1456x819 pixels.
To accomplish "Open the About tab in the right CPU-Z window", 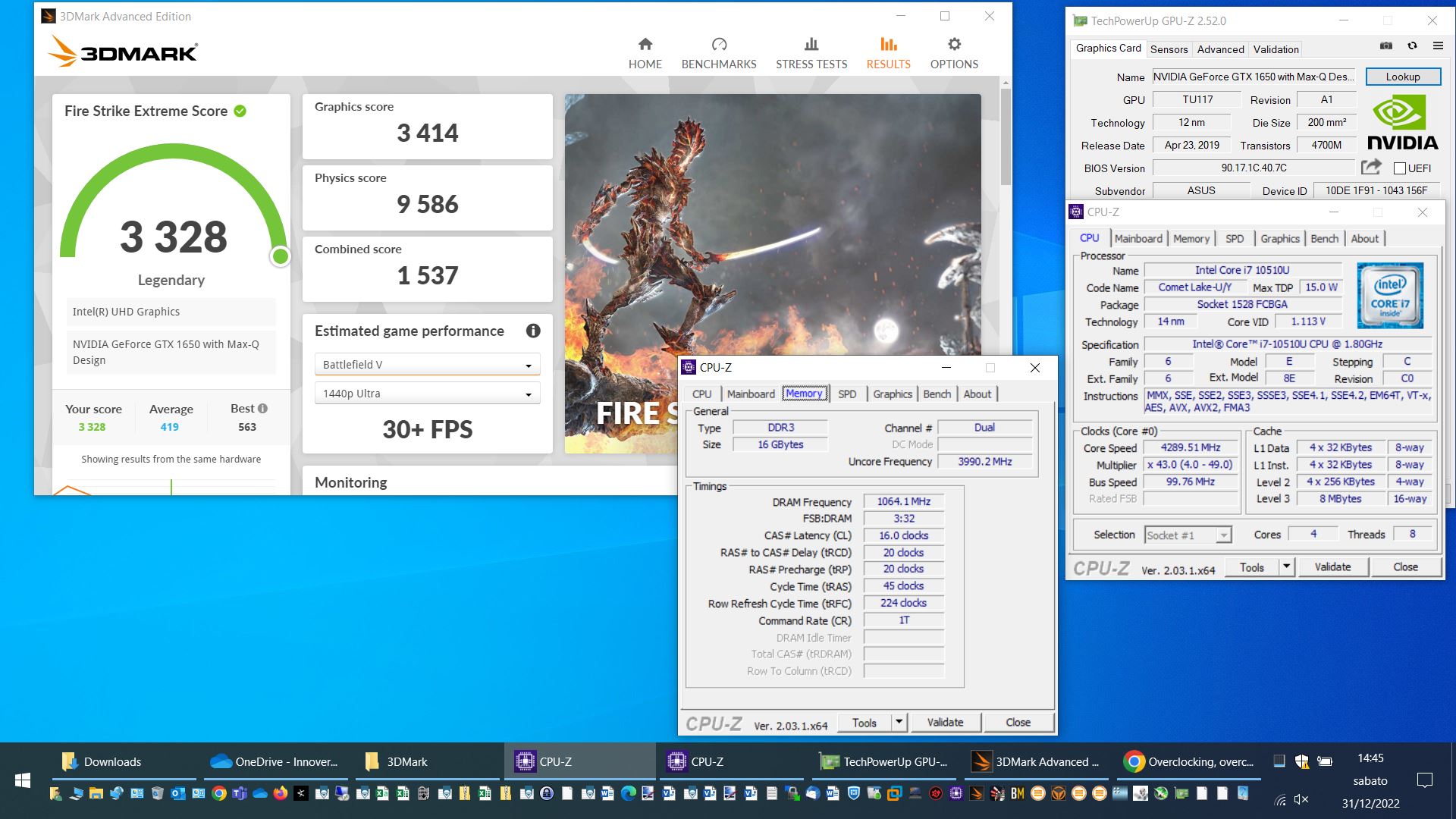I will [x=1364, y=239].
